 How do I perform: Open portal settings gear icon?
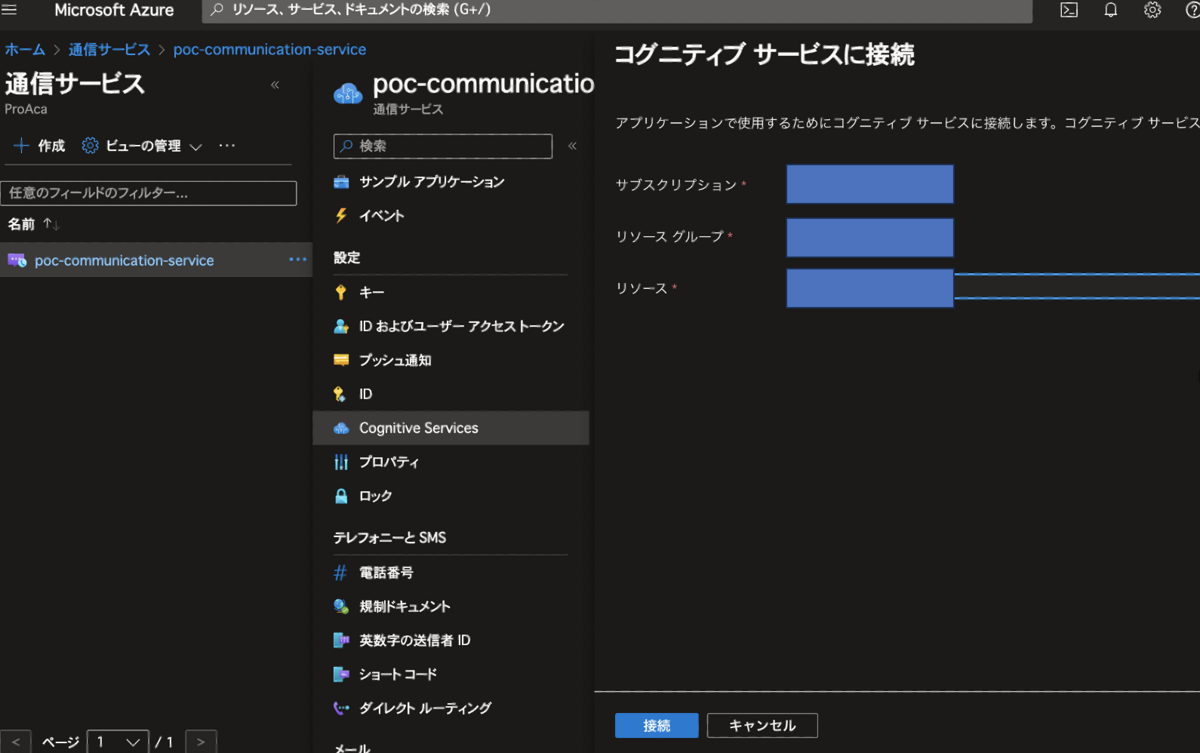[1153, 10]
